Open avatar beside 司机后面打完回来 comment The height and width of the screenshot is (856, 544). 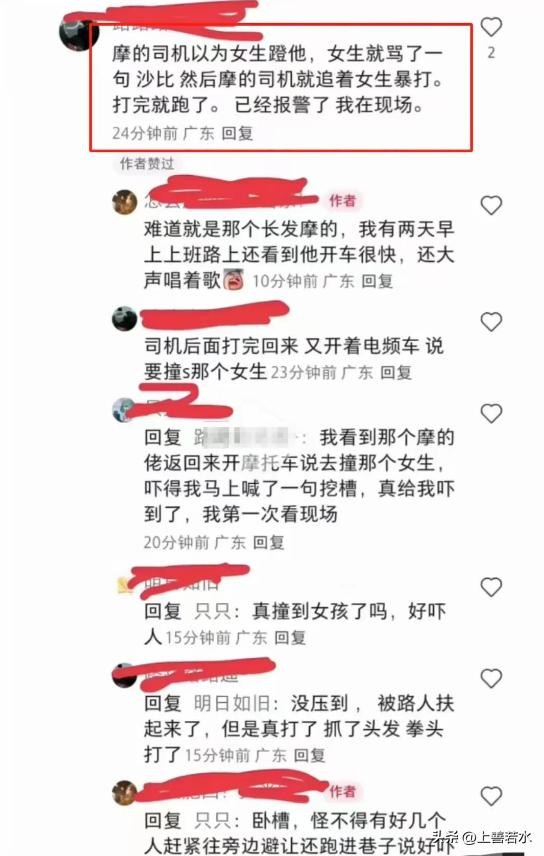click(125, 318)
